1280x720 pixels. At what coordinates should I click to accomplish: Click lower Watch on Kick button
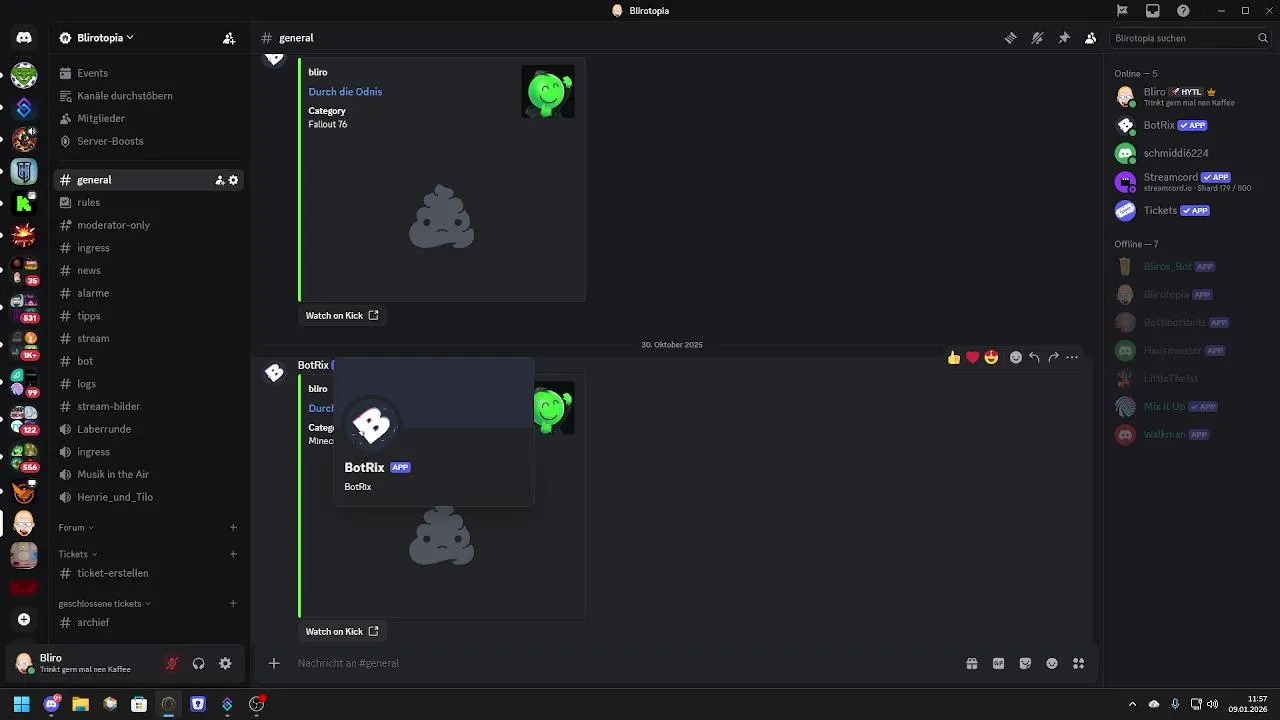(x=342, y=631)
